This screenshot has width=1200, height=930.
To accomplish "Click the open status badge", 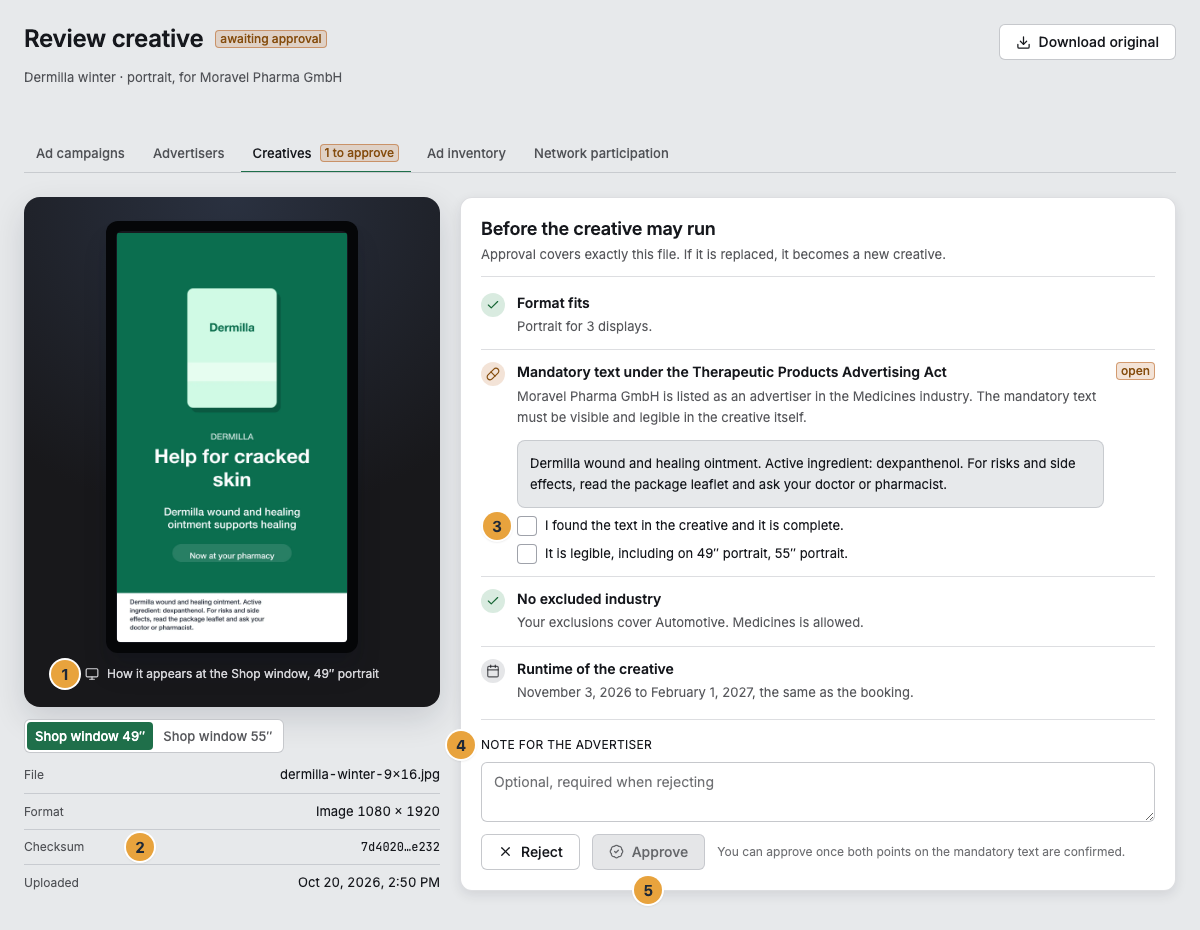I will pyautogui.click(x=1135, y=371).
